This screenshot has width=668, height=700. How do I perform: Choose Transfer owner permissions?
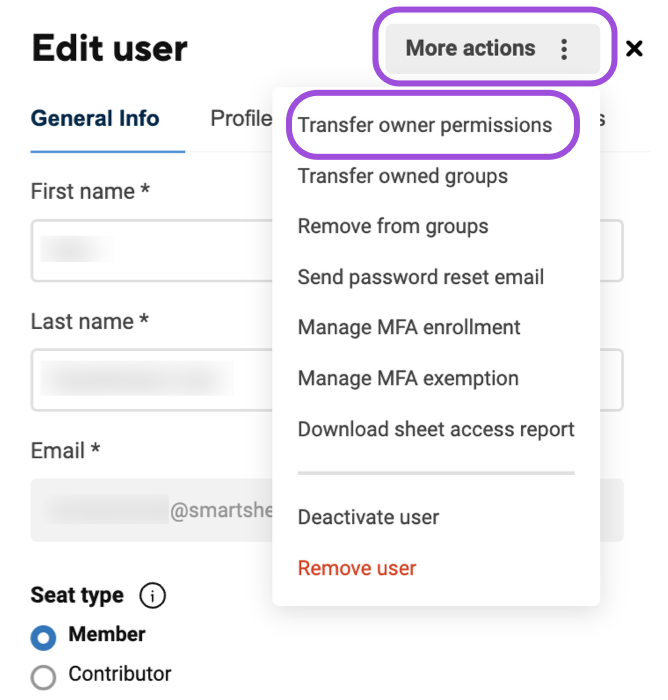click(x=425, y=125)
